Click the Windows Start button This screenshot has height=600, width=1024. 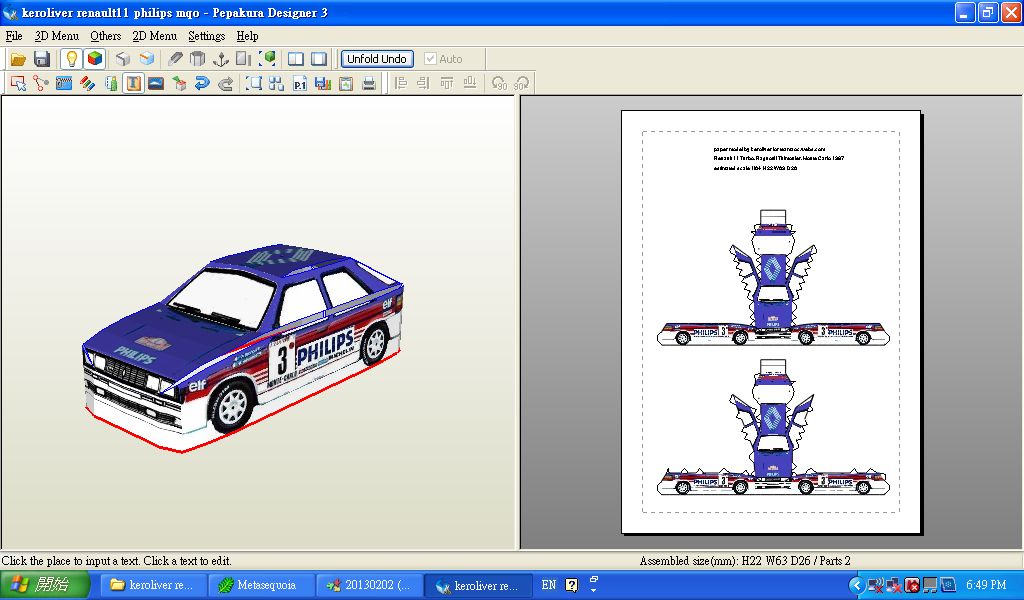point(44,584)
